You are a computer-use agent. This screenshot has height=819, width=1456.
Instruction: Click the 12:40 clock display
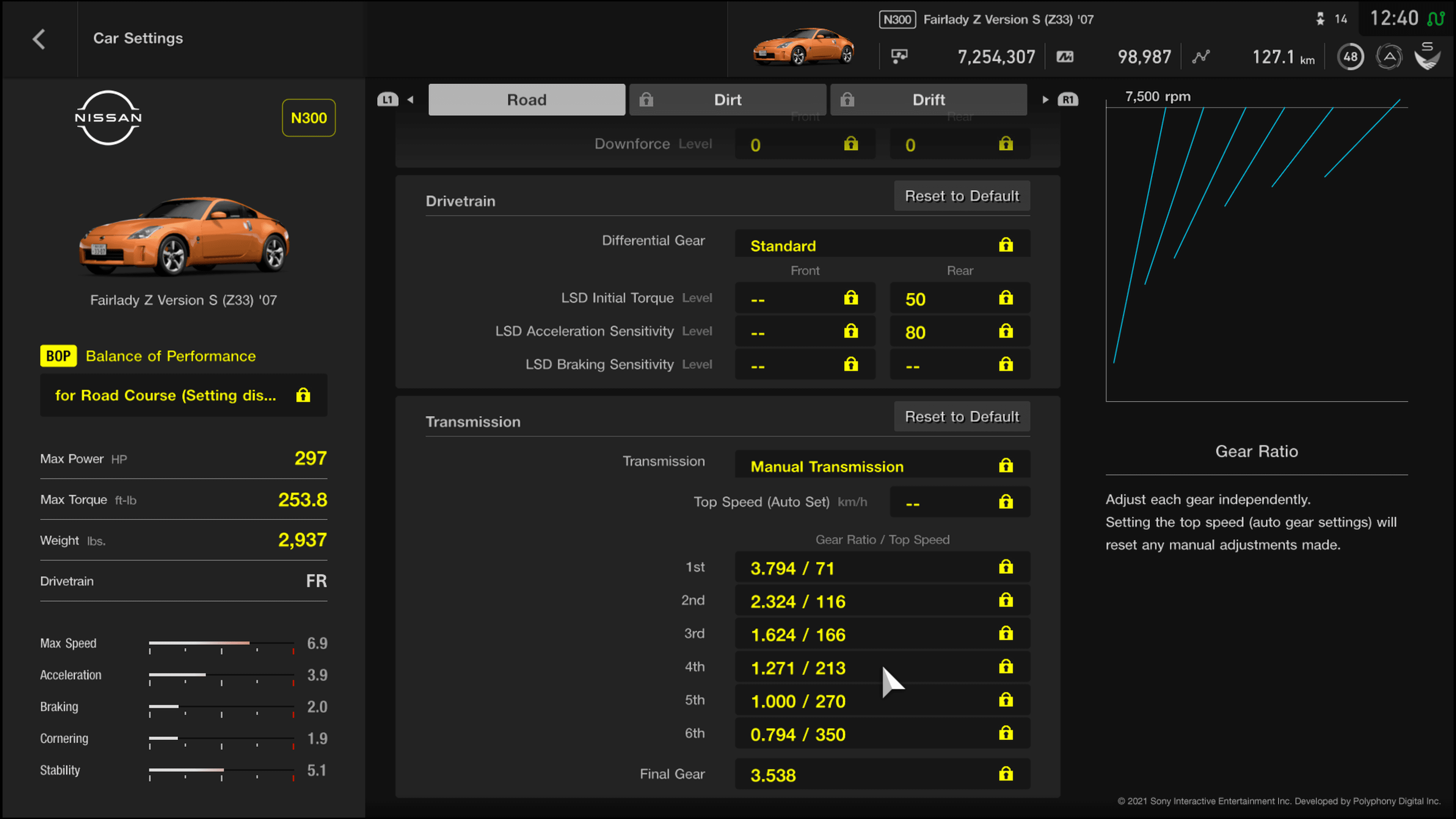click(1394, 18)
